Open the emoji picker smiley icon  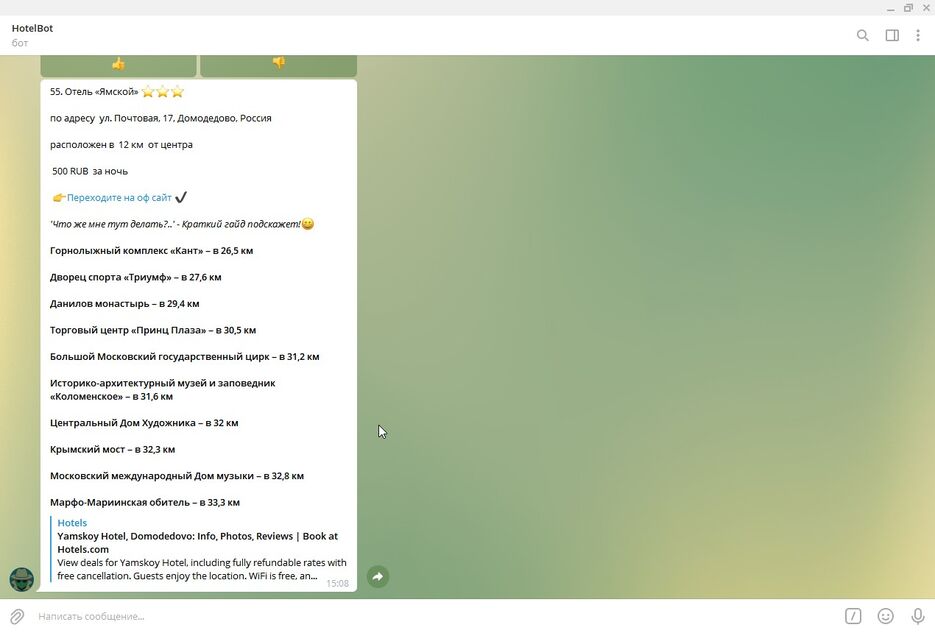click(886, 616)
